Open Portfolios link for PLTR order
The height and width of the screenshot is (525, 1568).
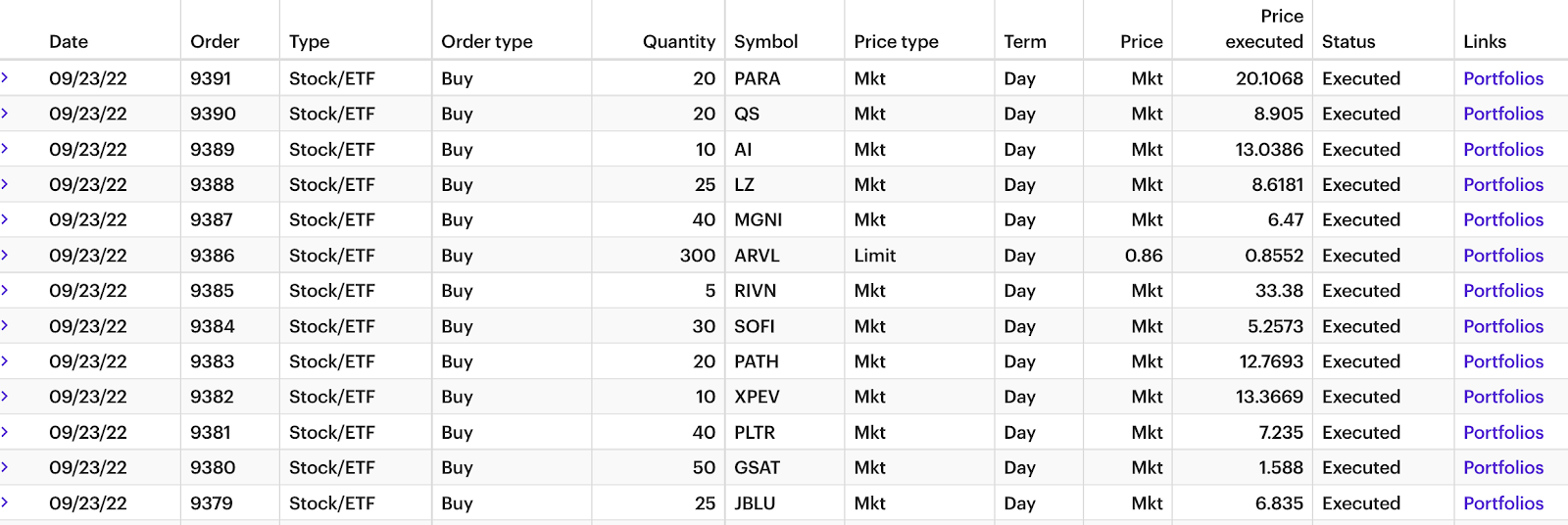(1503, 432)
